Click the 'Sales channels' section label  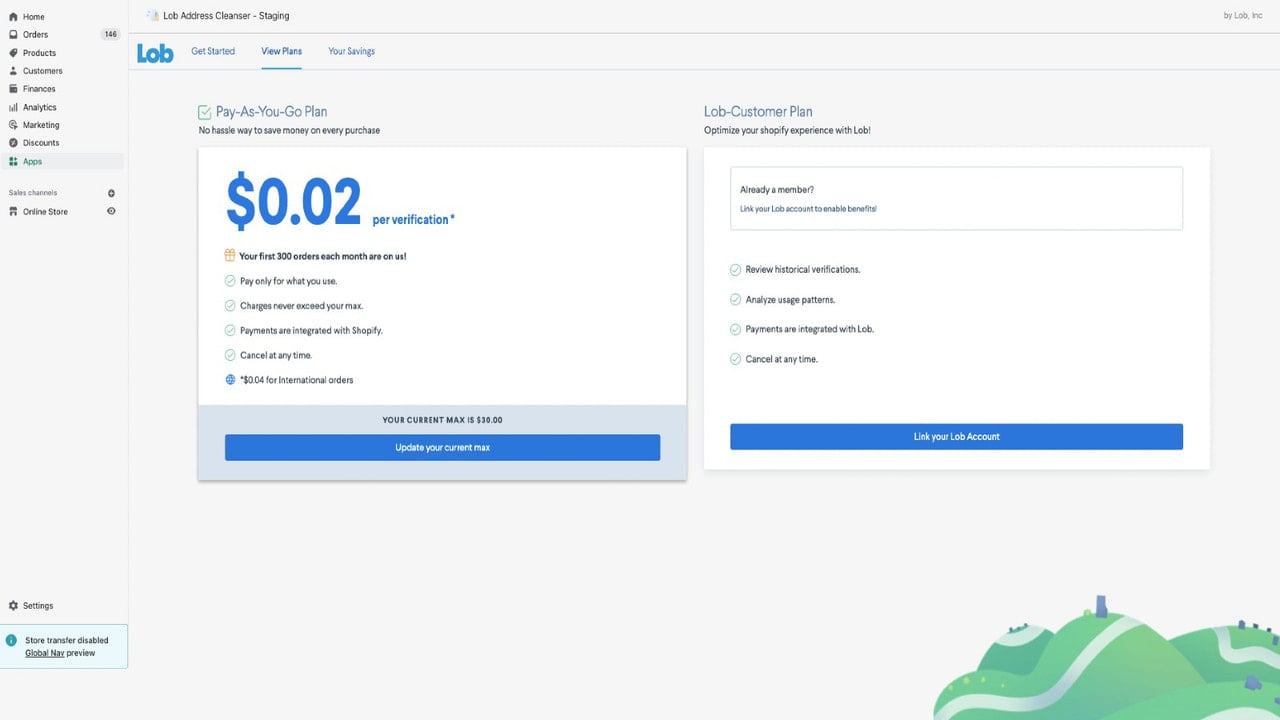(x=33, y=193)
